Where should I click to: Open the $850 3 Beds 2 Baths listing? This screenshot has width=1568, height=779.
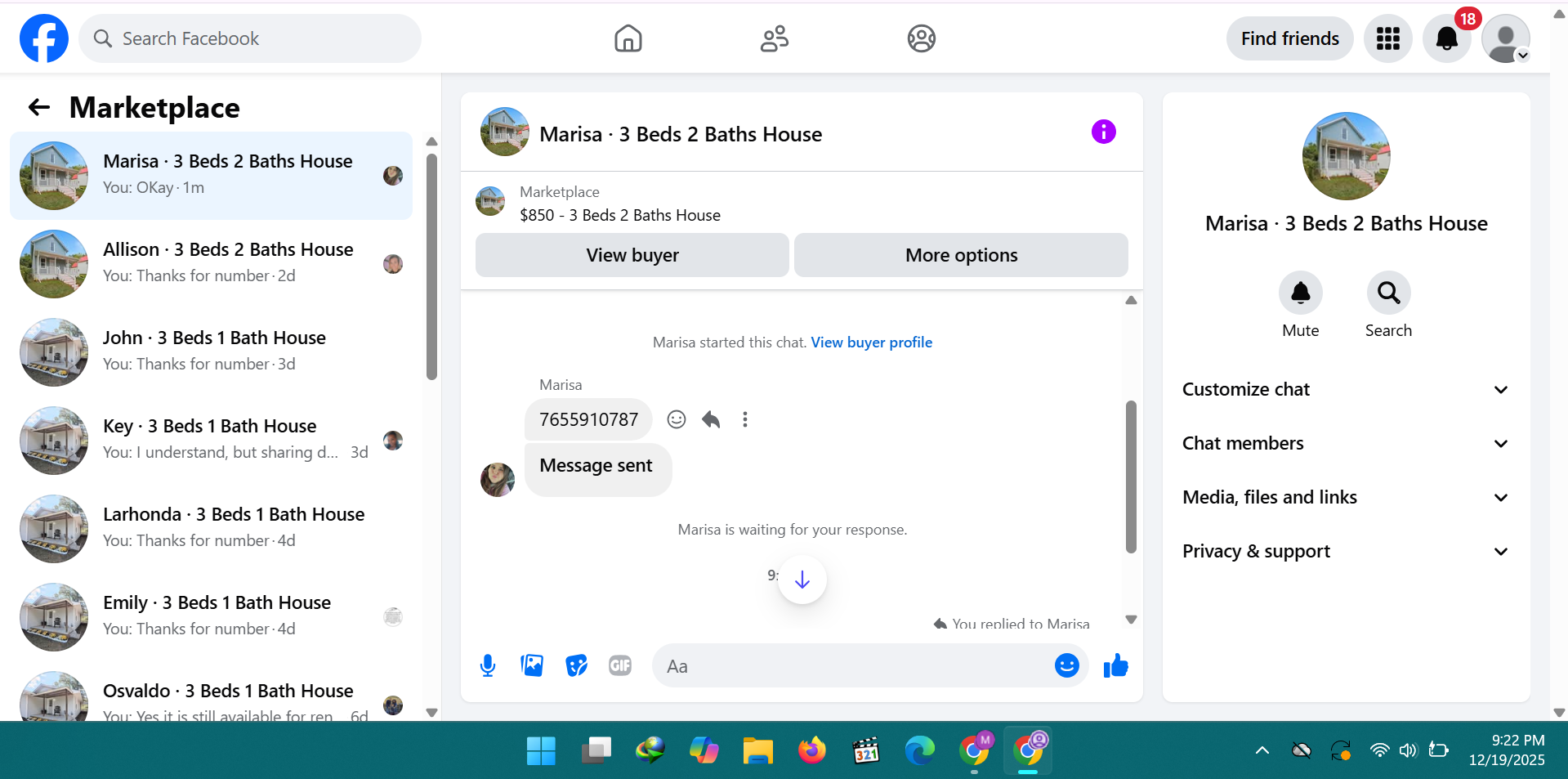point(620,215)
